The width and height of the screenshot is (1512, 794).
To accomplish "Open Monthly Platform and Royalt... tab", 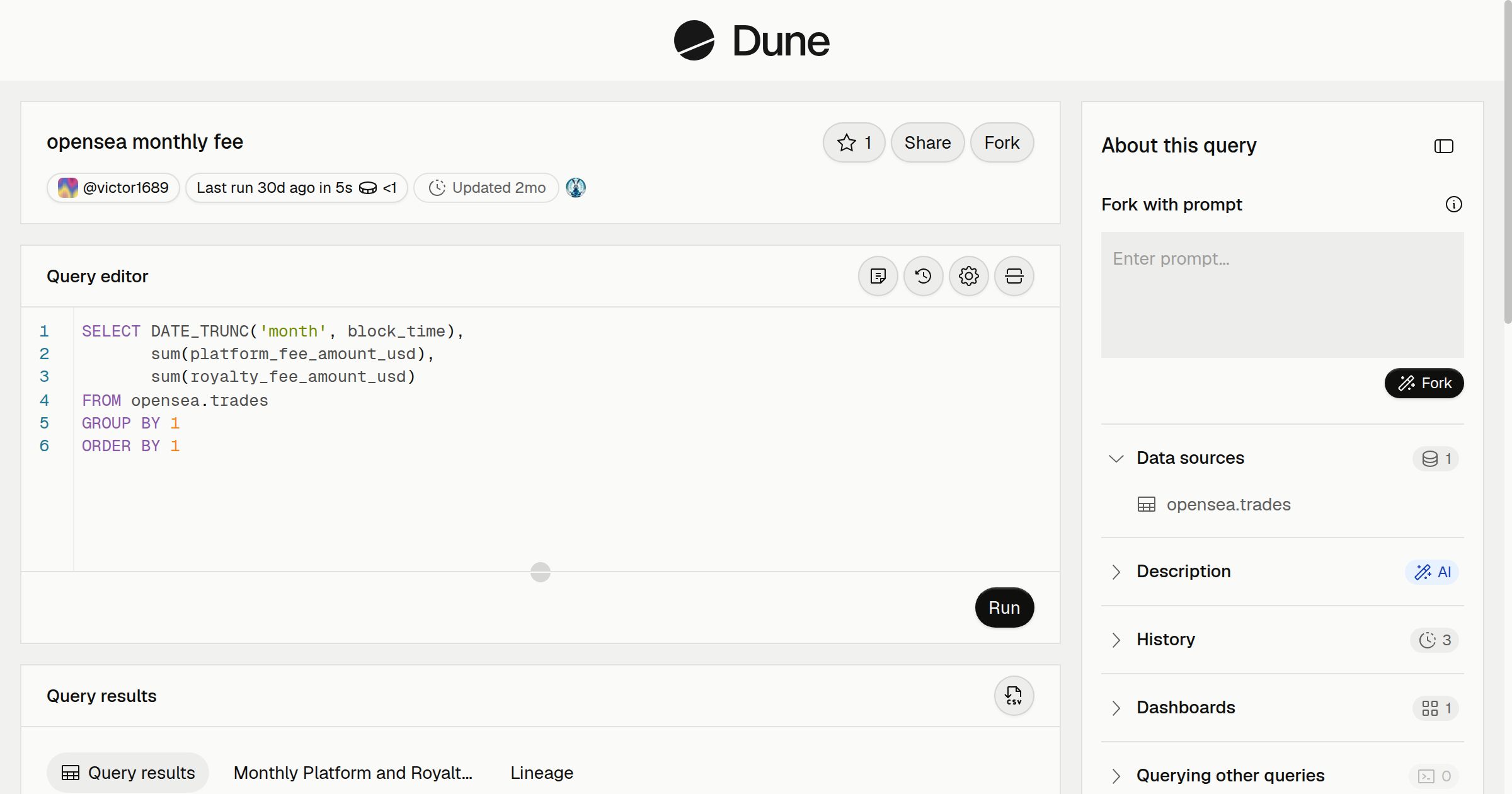I will (353, 773).
